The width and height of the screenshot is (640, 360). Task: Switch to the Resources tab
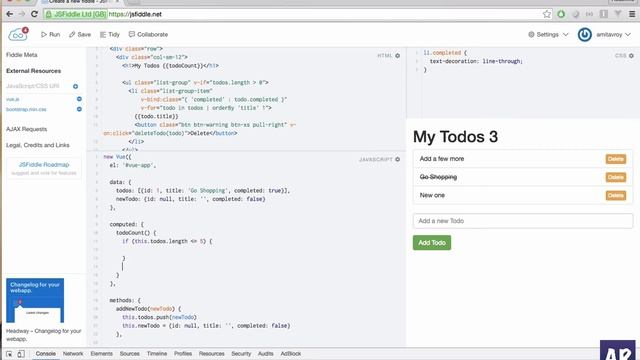(x=211, y=353)
